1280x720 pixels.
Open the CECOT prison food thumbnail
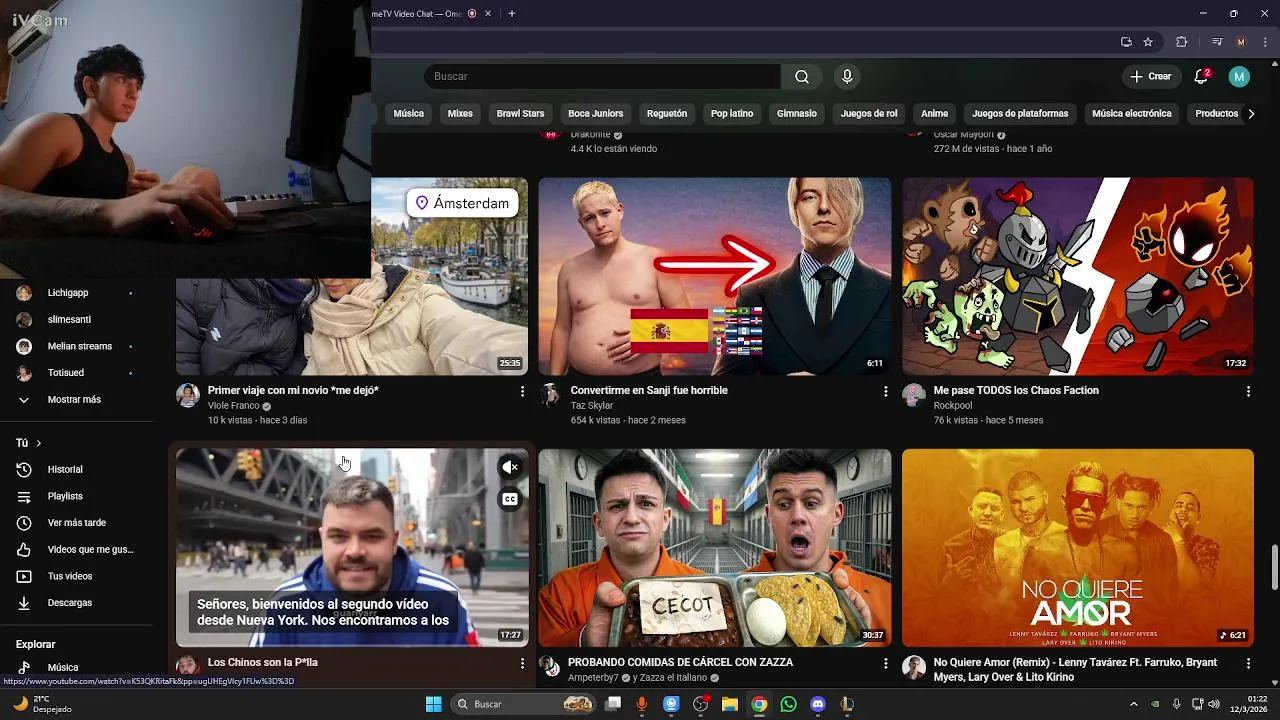click(715, 548)
